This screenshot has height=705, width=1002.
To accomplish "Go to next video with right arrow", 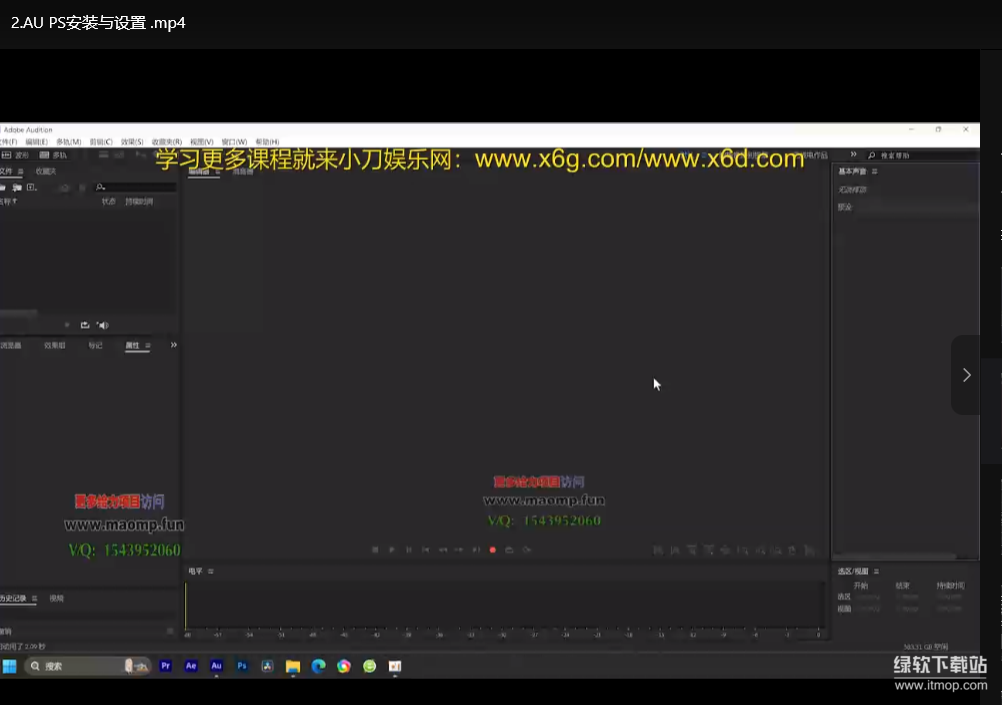I will pyautogui.click(x=966, y=375).
